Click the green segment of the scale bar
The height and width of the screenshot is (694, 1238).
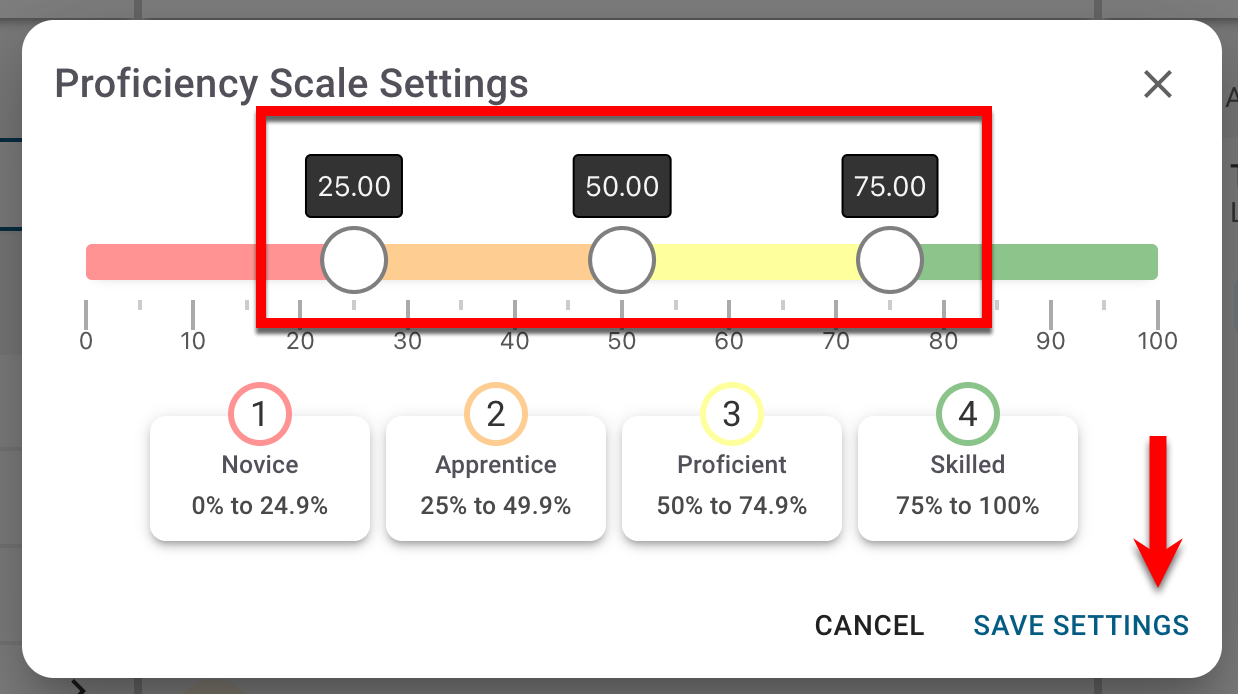tap(1040, 262)
